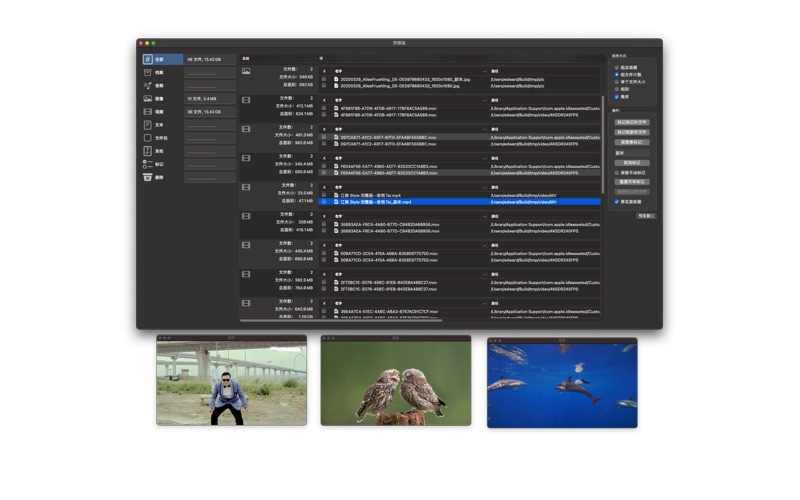The width and height of the screenshot is (800, 500).
Task: Select the 单个文件大小 sort radio button
Action: click(x=616, y=81)
